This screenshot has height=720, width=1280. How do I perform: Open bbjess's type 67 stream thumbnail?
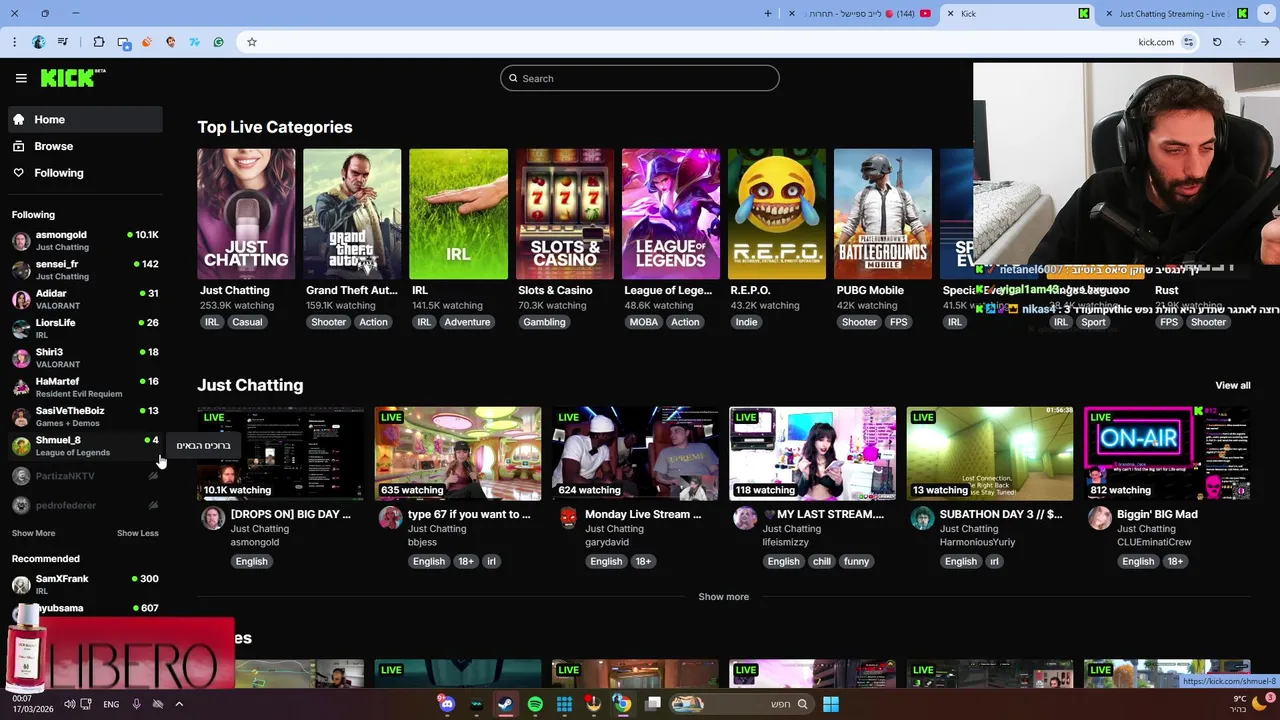[458, 453]
